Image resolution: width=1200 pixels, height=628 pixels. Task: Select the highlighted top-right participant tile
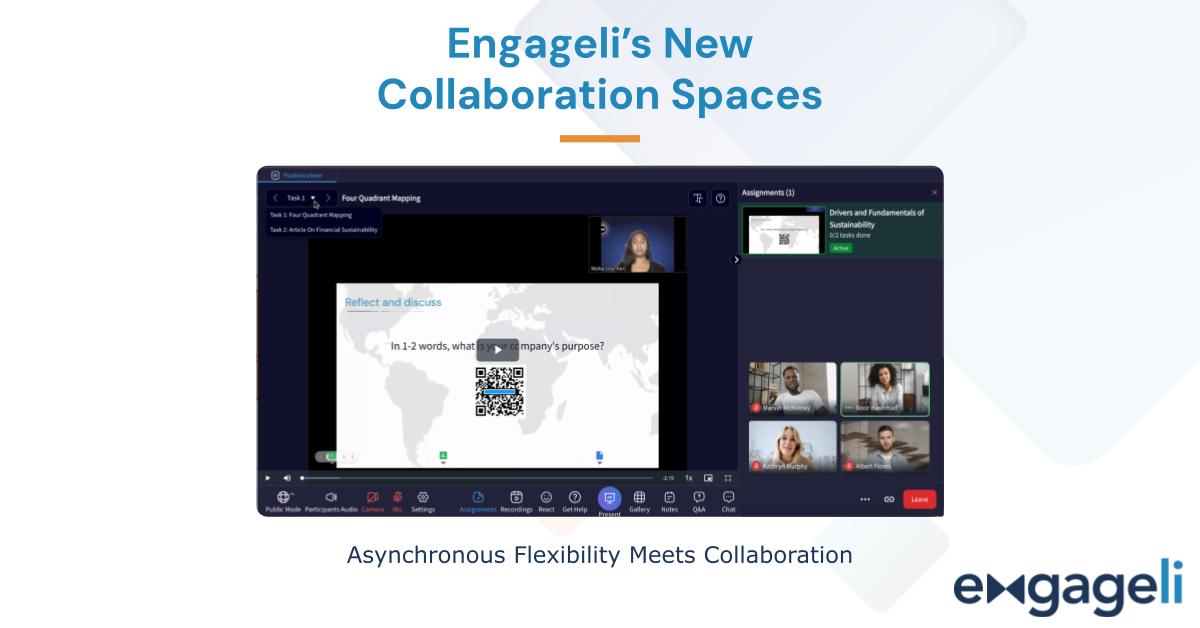point(885,389)
